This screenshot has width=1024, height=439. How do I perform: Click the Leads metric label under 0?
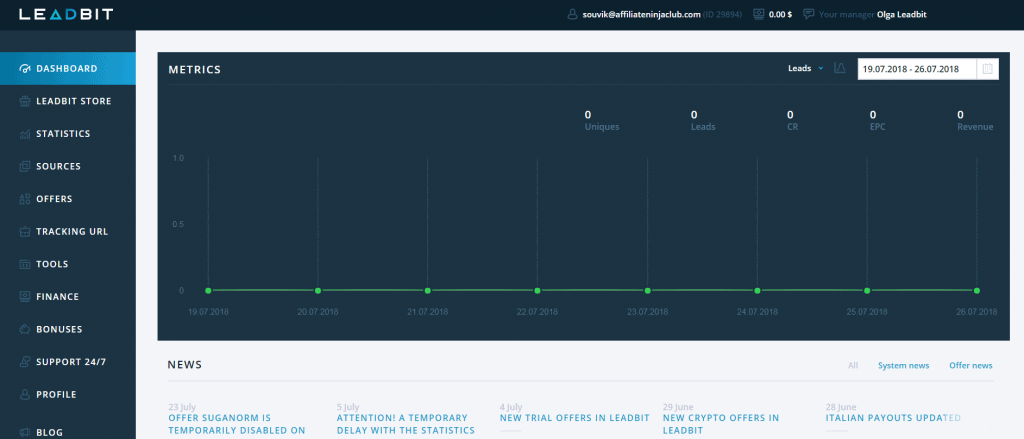coord(703,127)
